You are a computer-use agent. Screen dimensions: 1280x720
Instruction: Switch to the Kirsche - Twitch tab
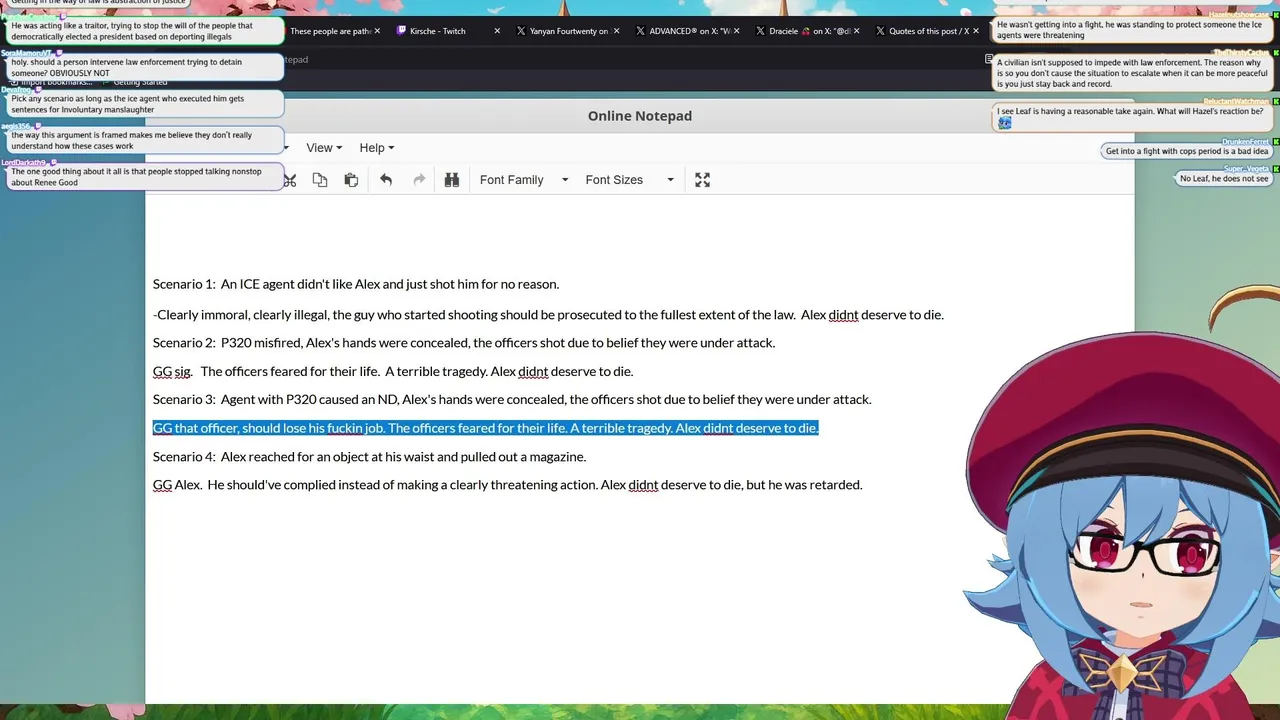coord(447,31)
